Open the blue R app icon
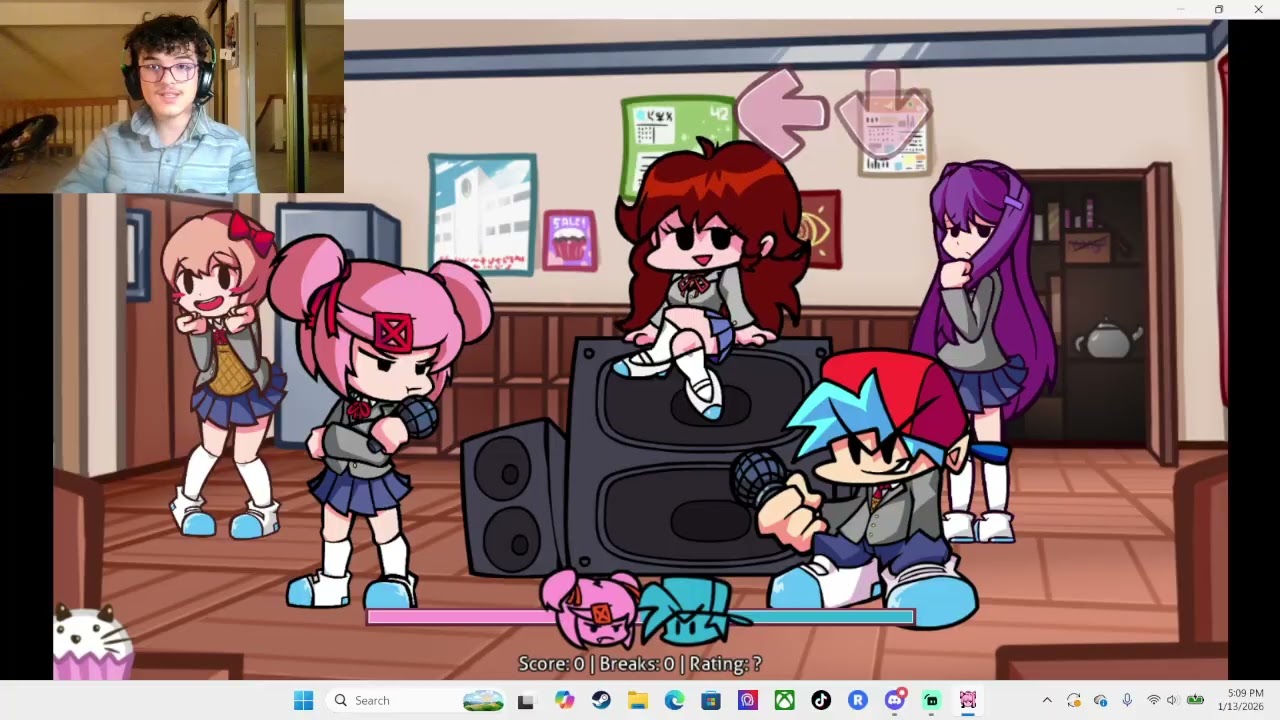This screenshot has width=1280, height=720. [x=857, y=701]
